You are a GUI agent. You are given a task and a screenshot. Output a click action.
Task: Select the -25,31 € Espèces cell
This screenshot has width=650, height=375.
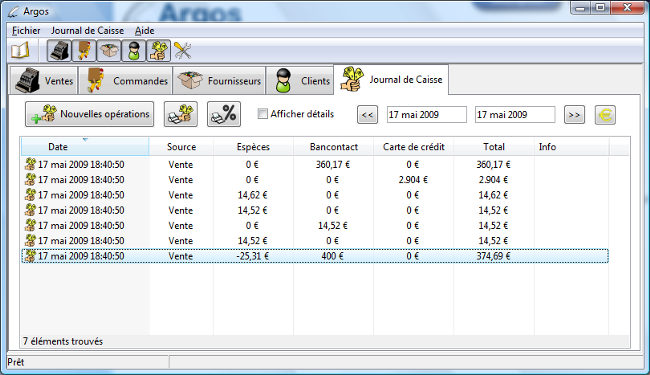252,256
